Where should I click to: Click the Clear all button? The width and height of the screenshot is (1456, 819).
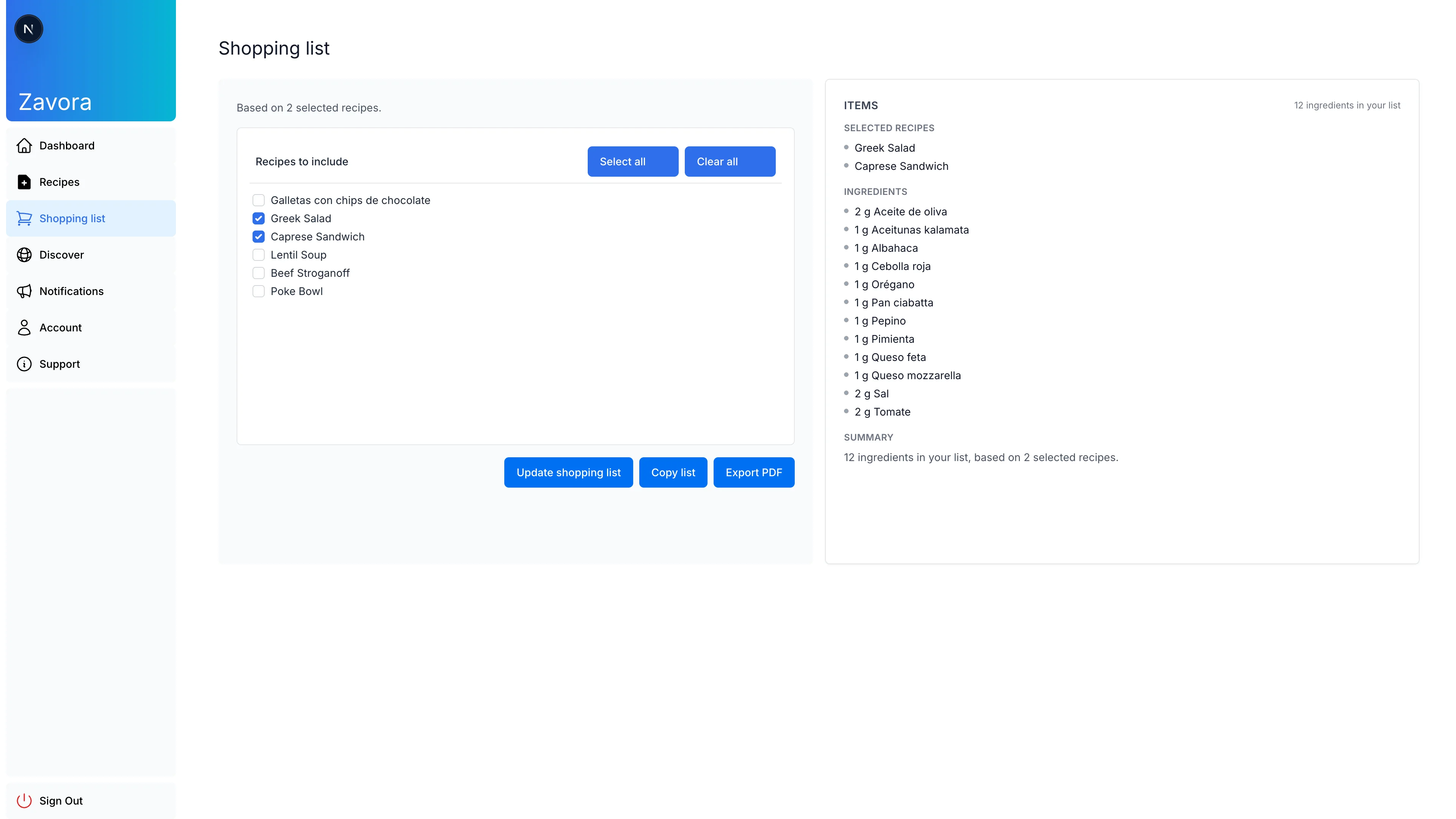coord(730,162)
